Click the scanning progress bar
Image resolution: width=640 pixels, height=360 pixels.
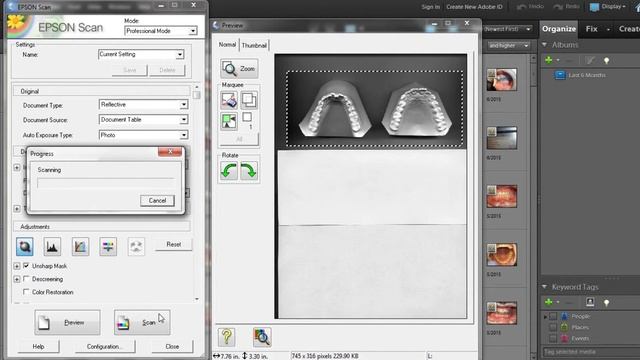105,182
